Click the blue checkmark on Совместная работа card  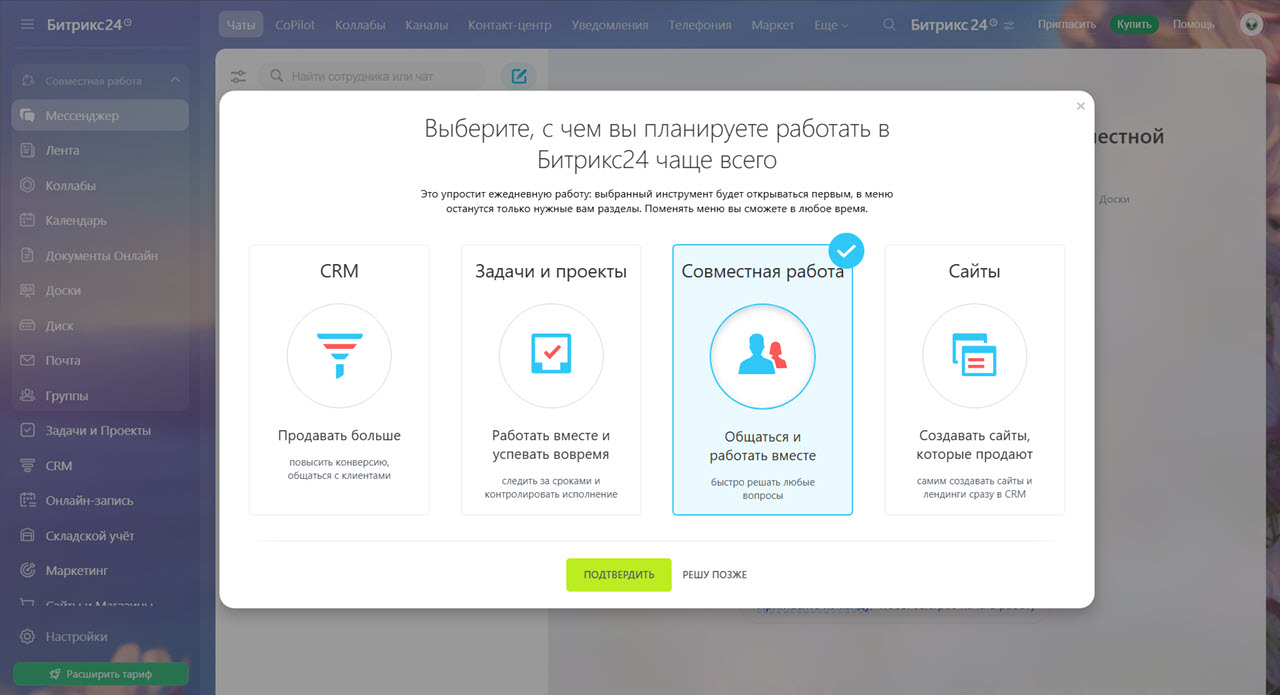[847, 251]
